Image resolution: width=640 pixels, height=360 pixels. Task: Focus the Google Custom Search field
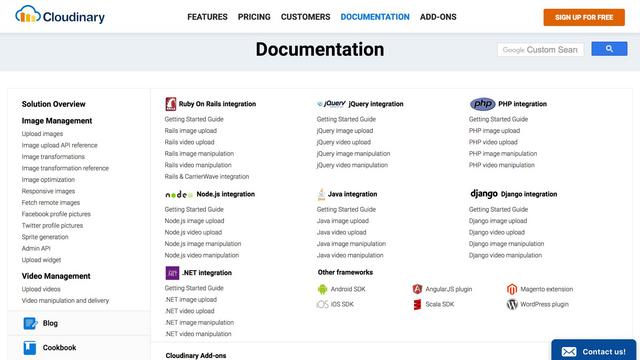point(540,50)
